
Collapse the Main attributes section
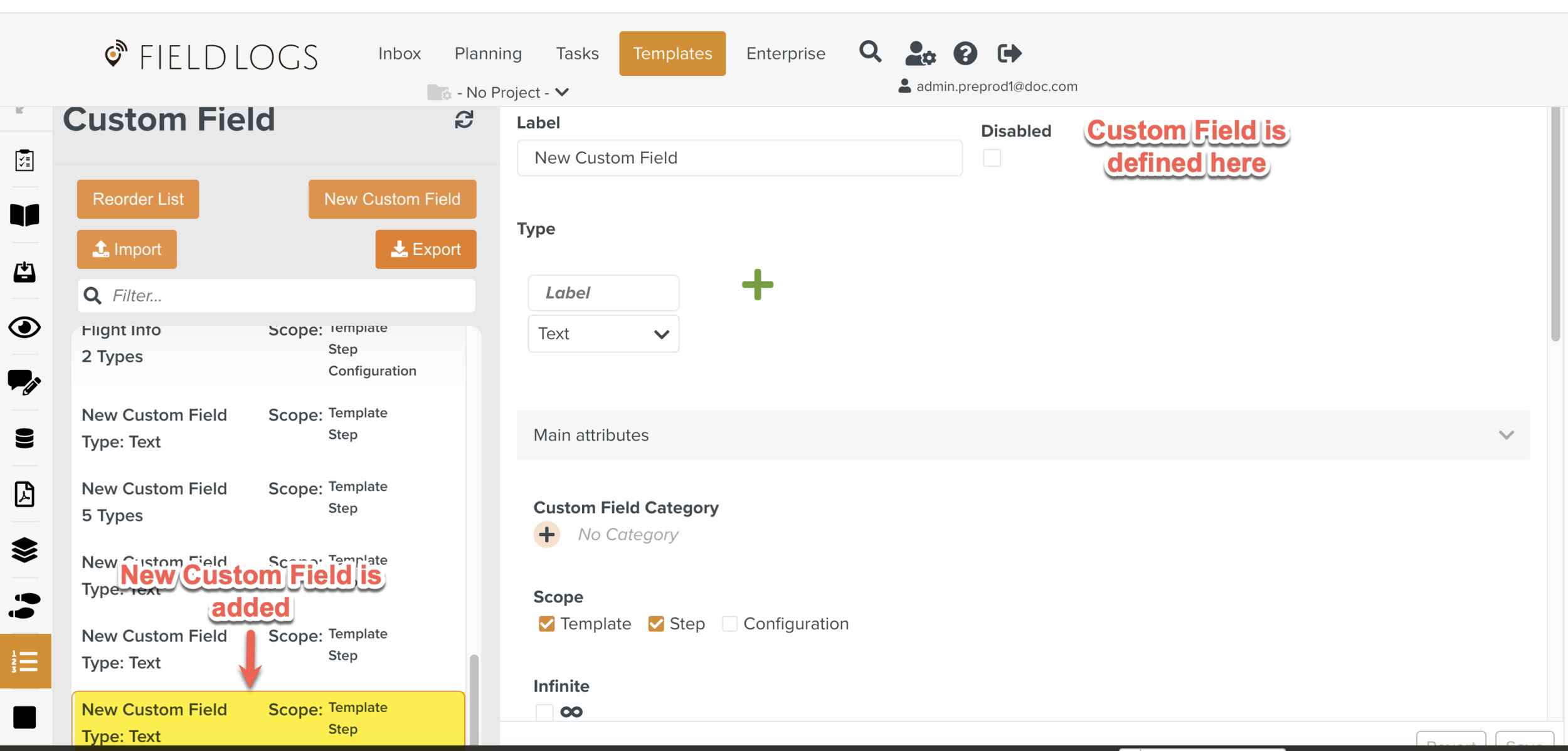coord(1506,435)
